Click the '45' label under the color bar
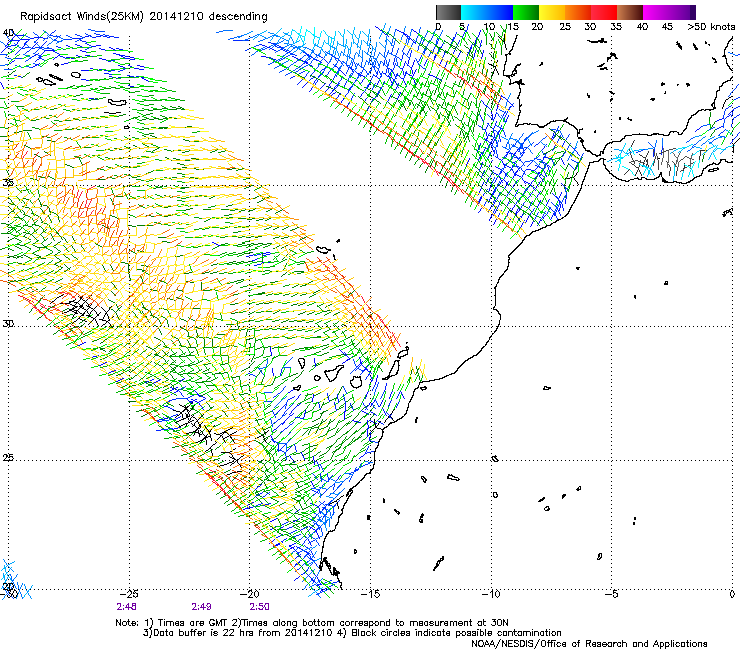 click(667, 26)
